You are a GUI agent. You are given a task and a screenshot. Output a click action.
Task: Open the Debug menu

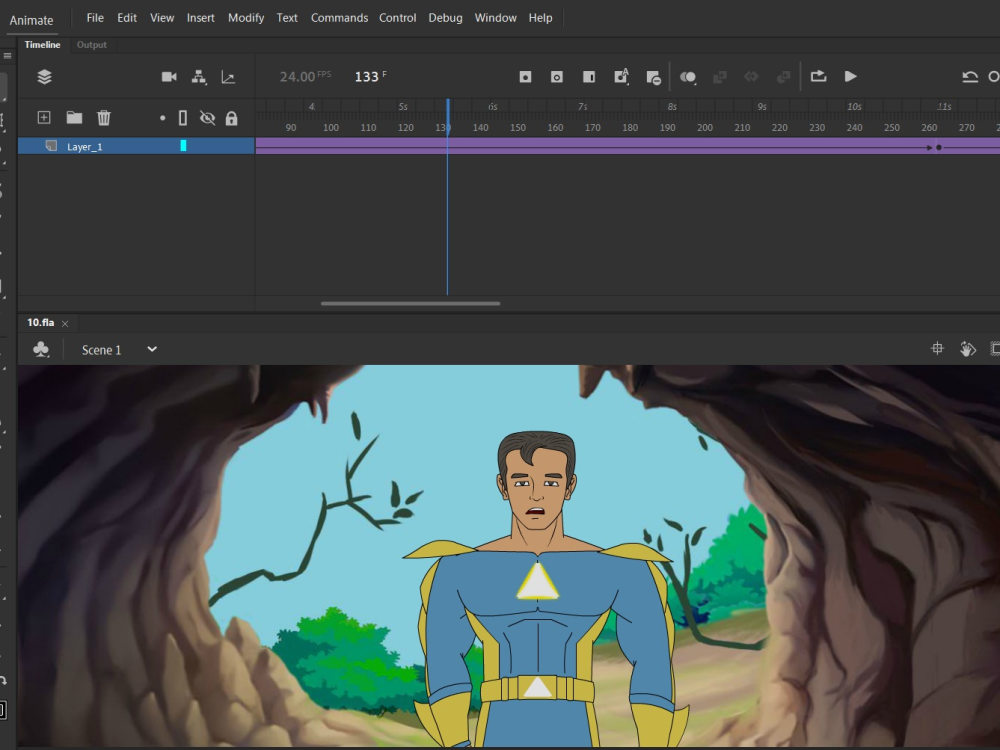[x=445, y=18]
